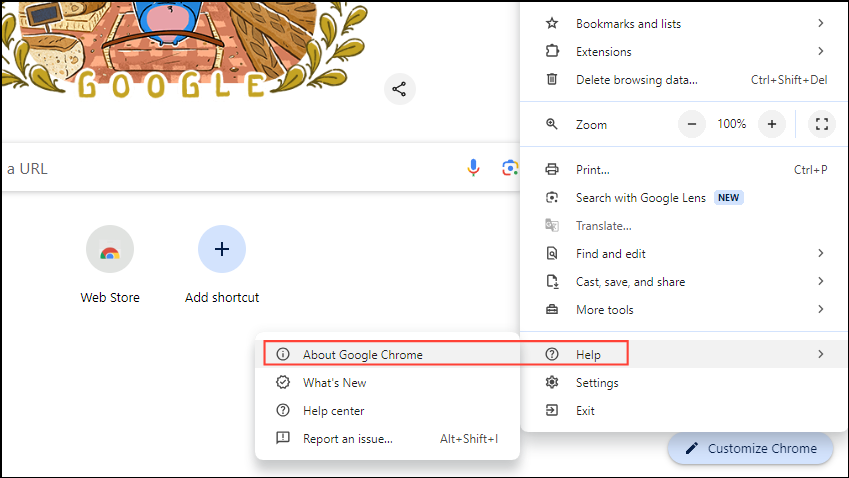Click the Alt+Shift+I shortcut text

coord(469,438)
